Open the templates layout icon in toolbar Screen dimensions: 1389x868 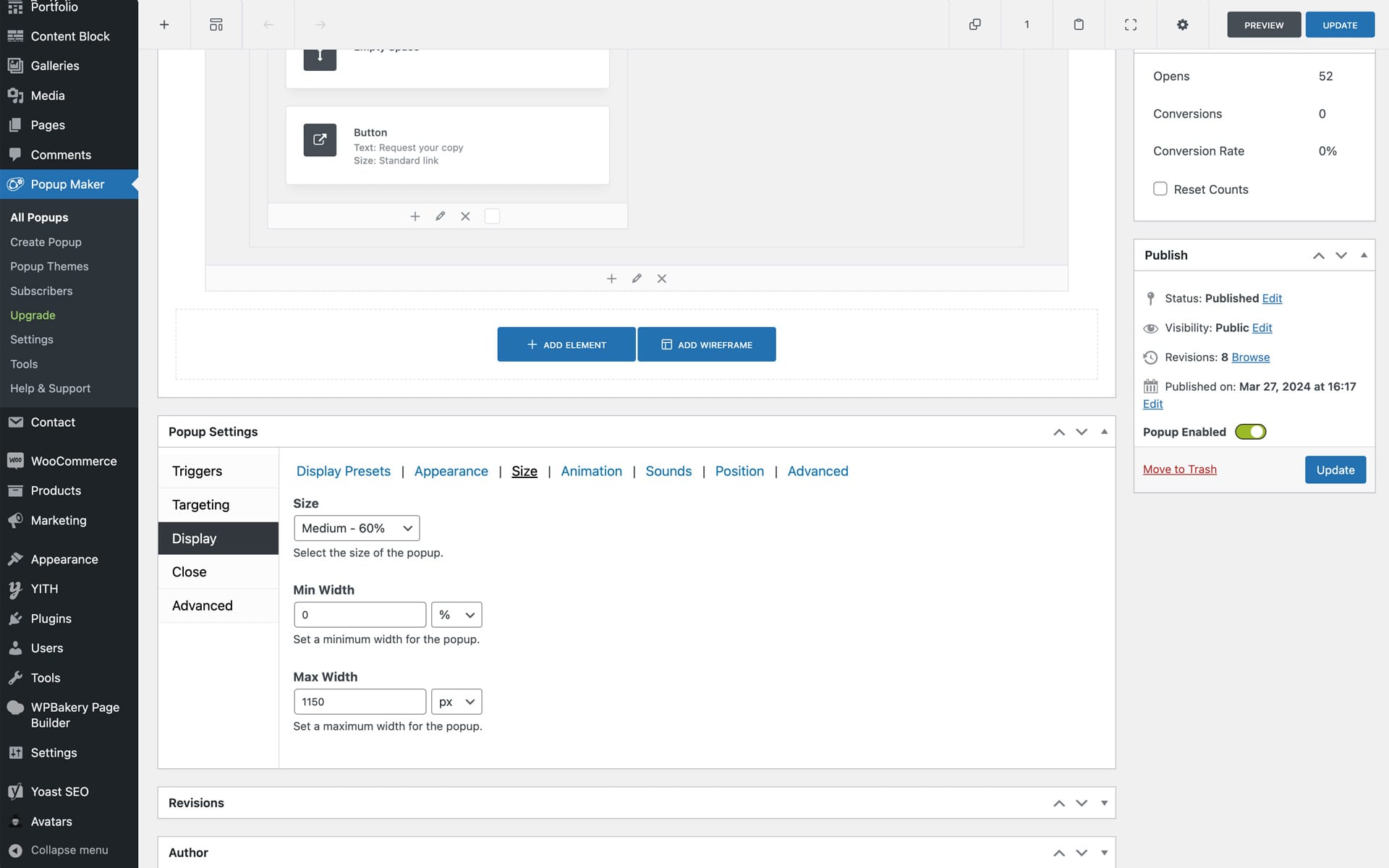(x=216, y=25)
